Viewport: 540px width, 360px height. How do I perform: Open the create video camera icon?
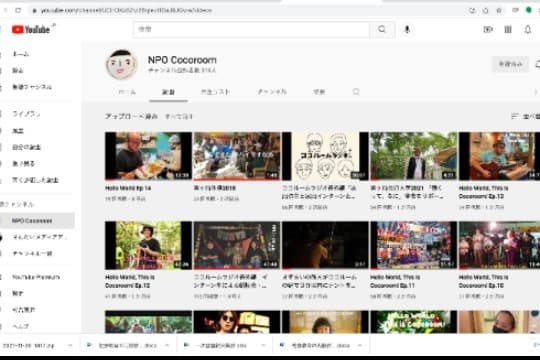pos(488,30)
